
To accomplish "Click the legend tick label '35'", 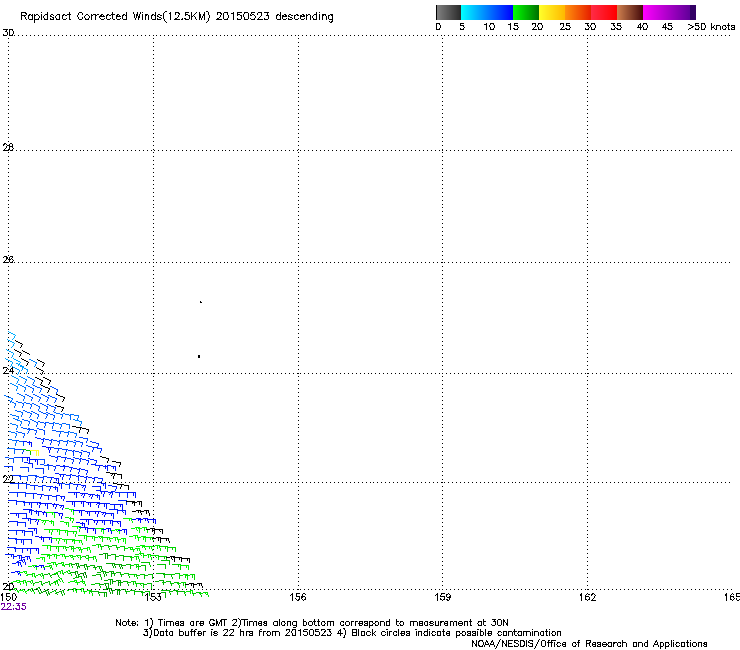I will tap(616, 26).
